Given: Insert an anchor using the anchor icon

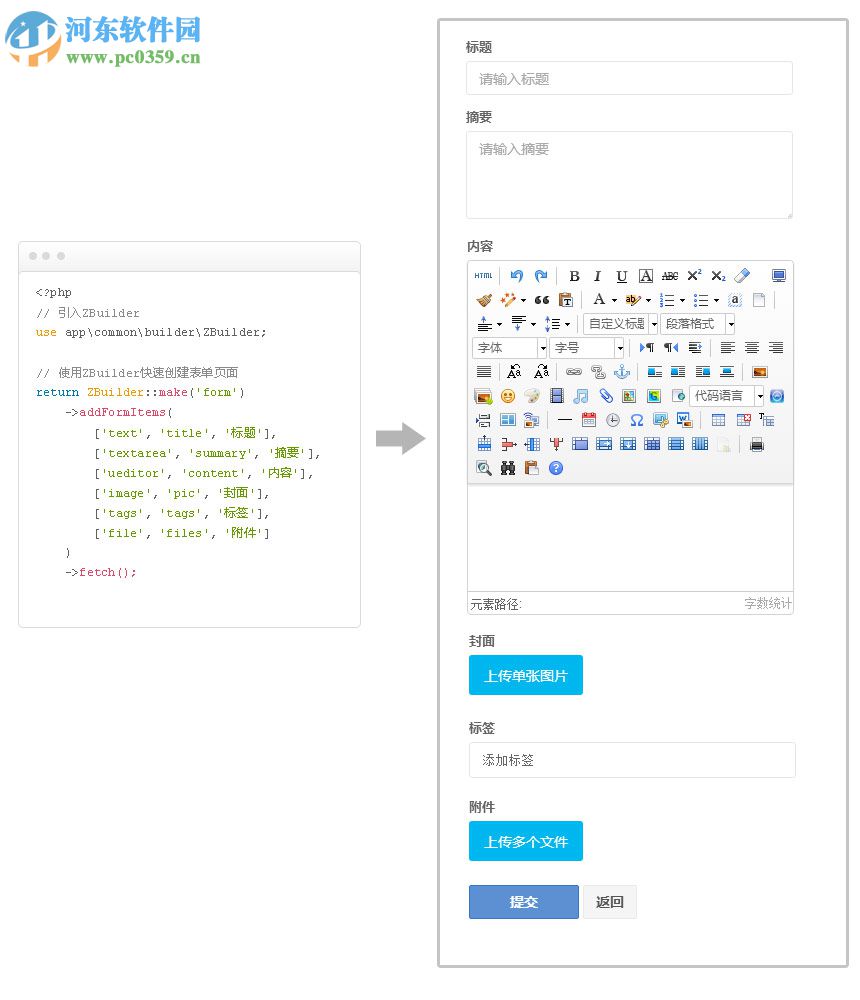Looking at the screenshot, I should pos(622,372).
